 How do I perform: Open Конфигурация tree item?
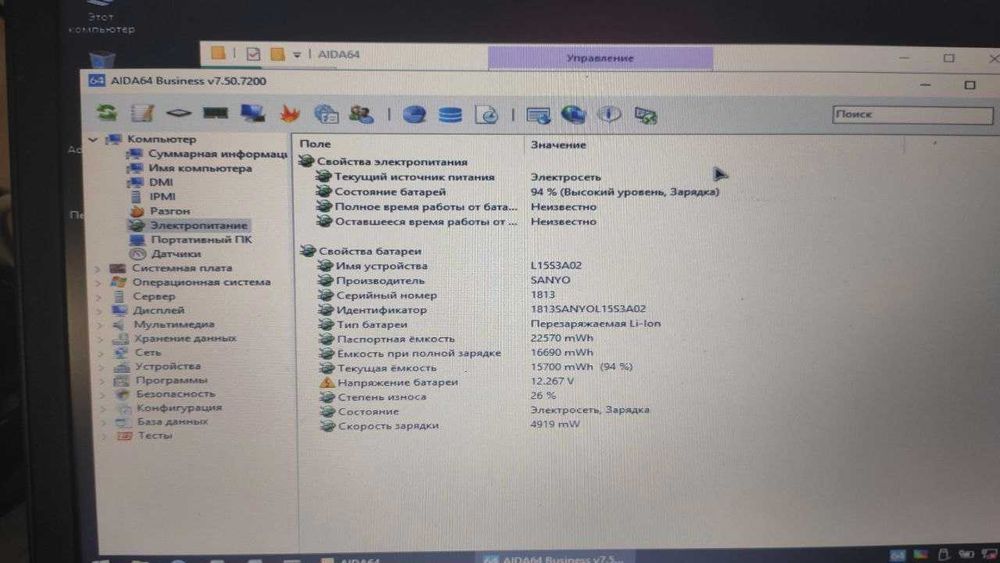[179, 407]
